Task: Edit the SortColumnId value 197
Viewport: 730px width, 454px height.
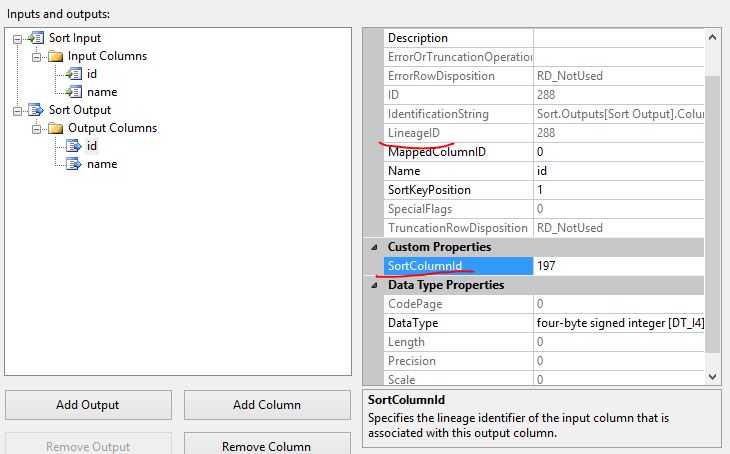Action: point(619,266)
